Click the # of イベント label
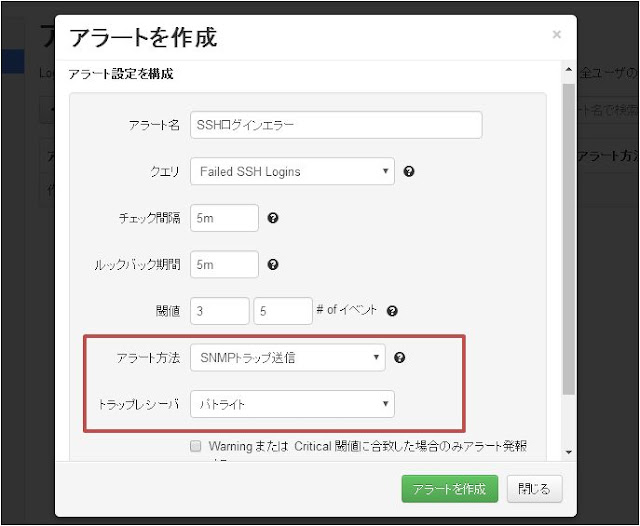 347,310
